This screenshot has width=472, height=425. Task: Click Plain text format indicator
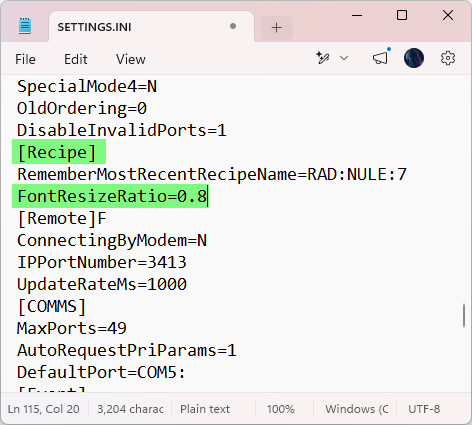205,409
